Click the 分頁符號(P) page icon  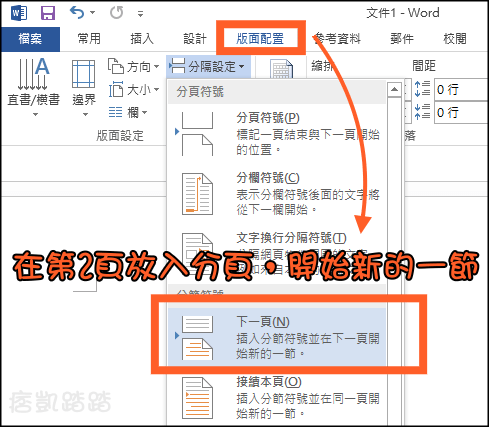tap(197, 134)
